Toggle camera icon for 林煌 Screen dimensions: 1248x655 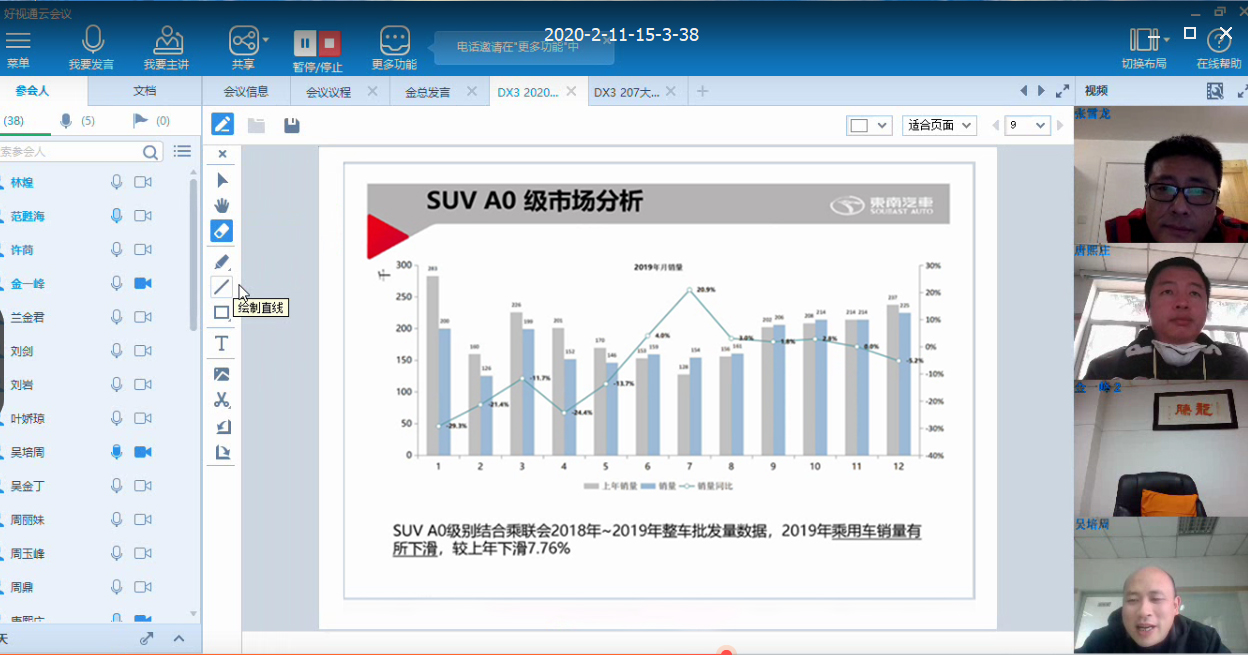pyautogui.click(x=143, y=182)
